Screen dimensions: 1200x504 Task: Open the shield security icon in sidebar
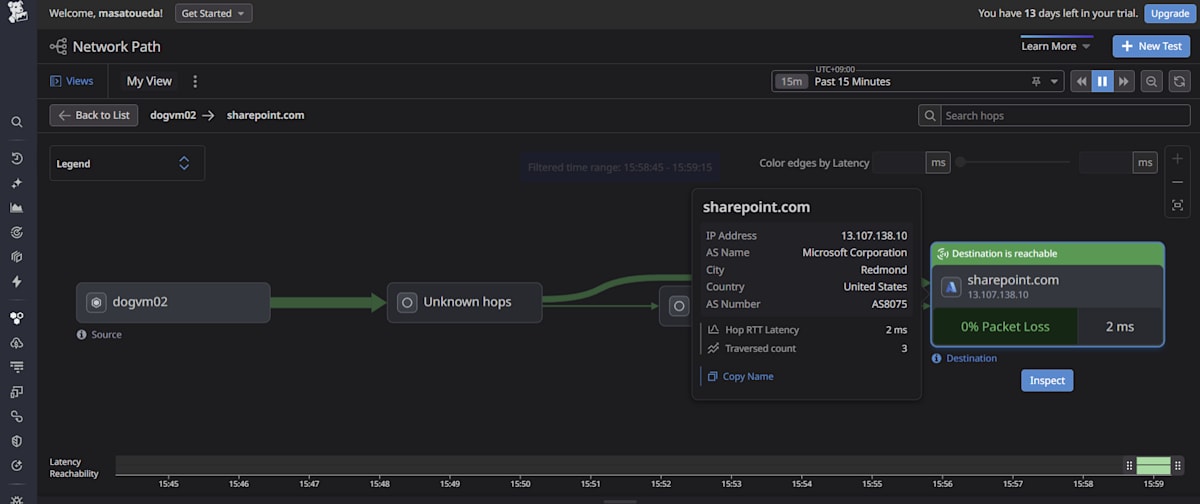click(17, 441)
